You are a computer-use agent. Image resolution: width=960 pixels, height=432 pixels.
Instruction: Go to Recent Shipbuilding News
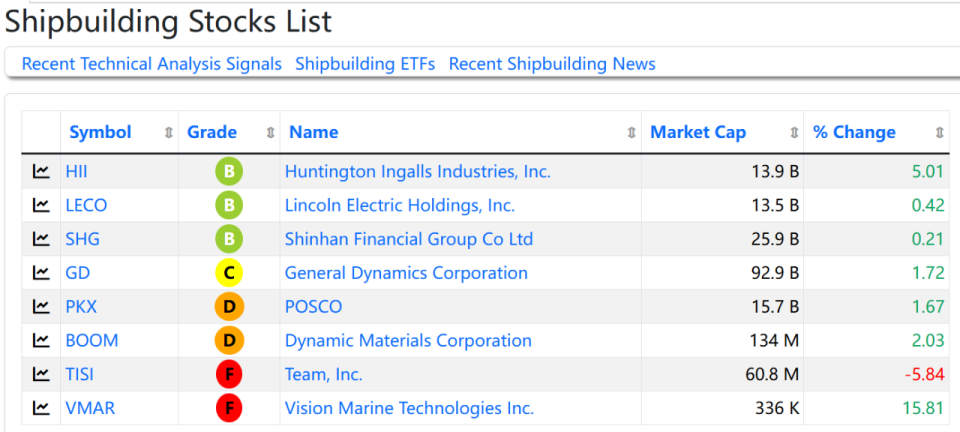coord(552,64)
